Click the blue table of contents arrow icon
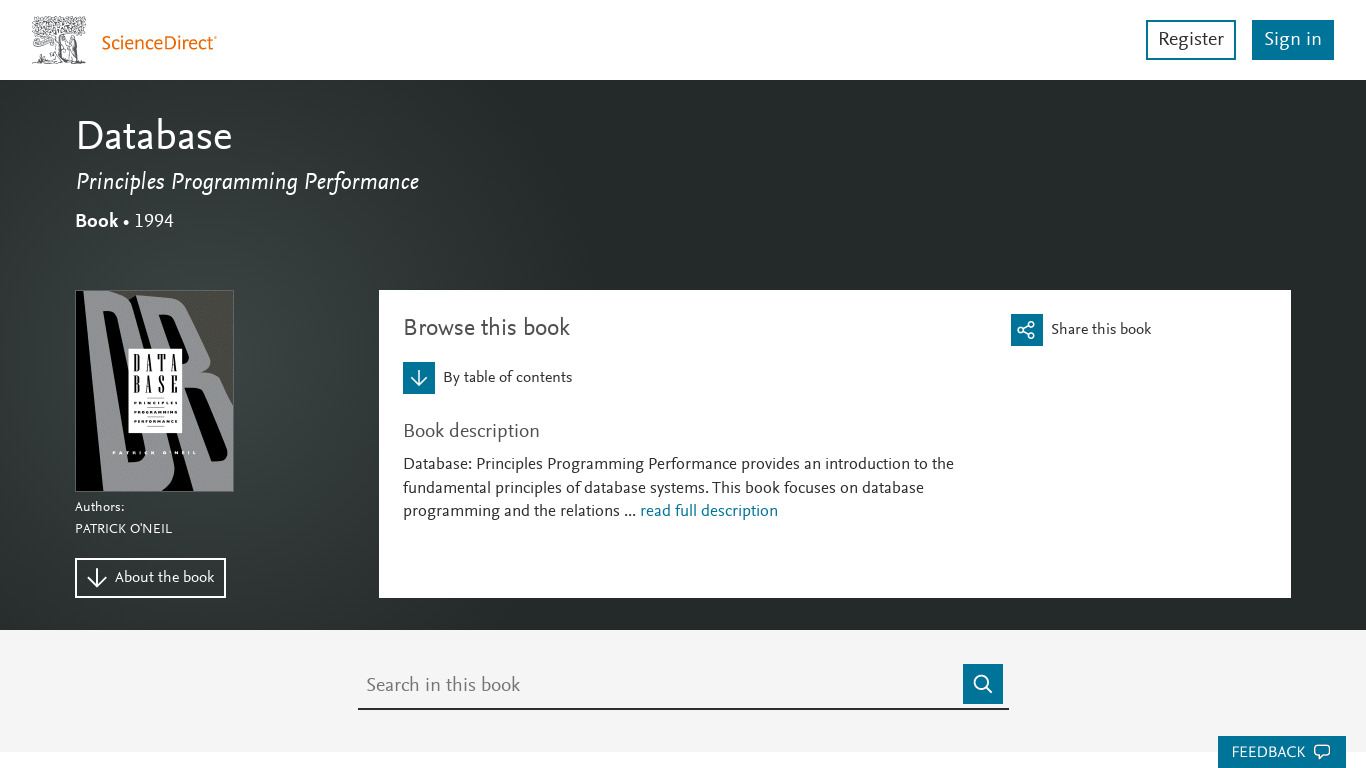The height and width of the screenshot is (768, 1366). pyautogui.click(x=419, y=378)
